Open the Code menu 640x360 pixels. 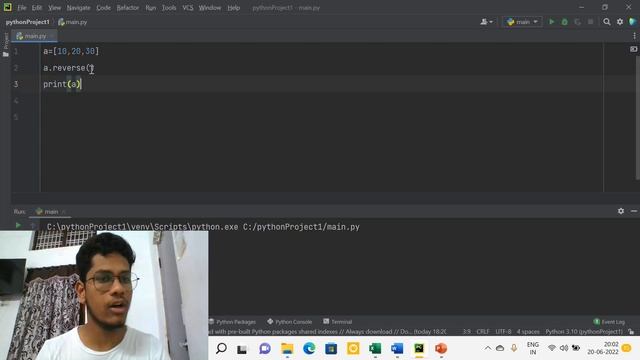(103, 8)
